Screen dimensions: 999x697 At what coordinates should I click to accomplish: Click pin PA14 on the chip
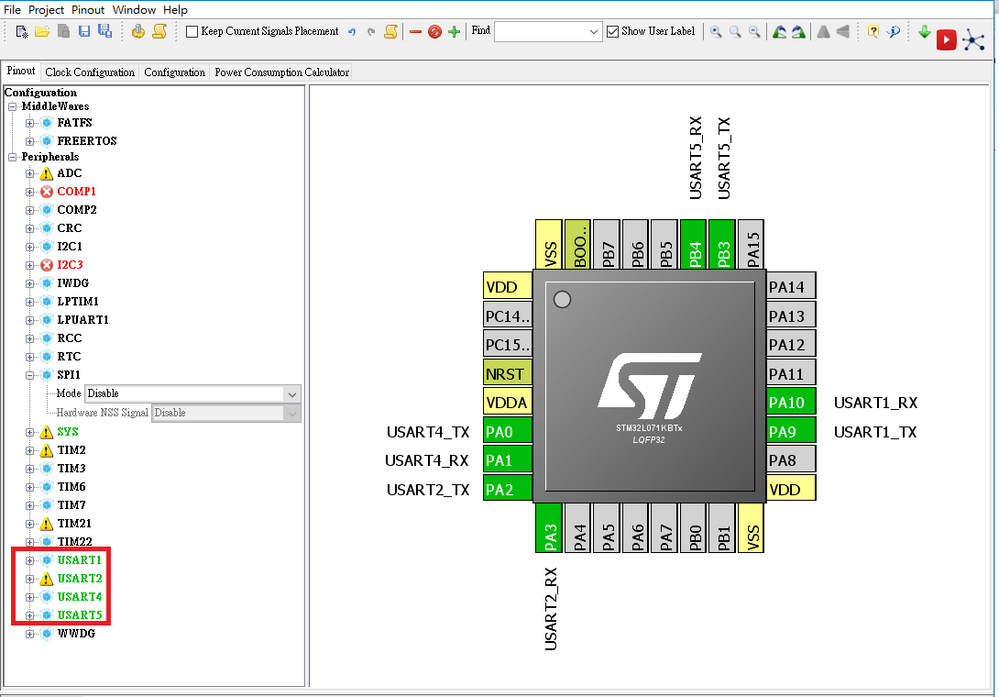791,287
